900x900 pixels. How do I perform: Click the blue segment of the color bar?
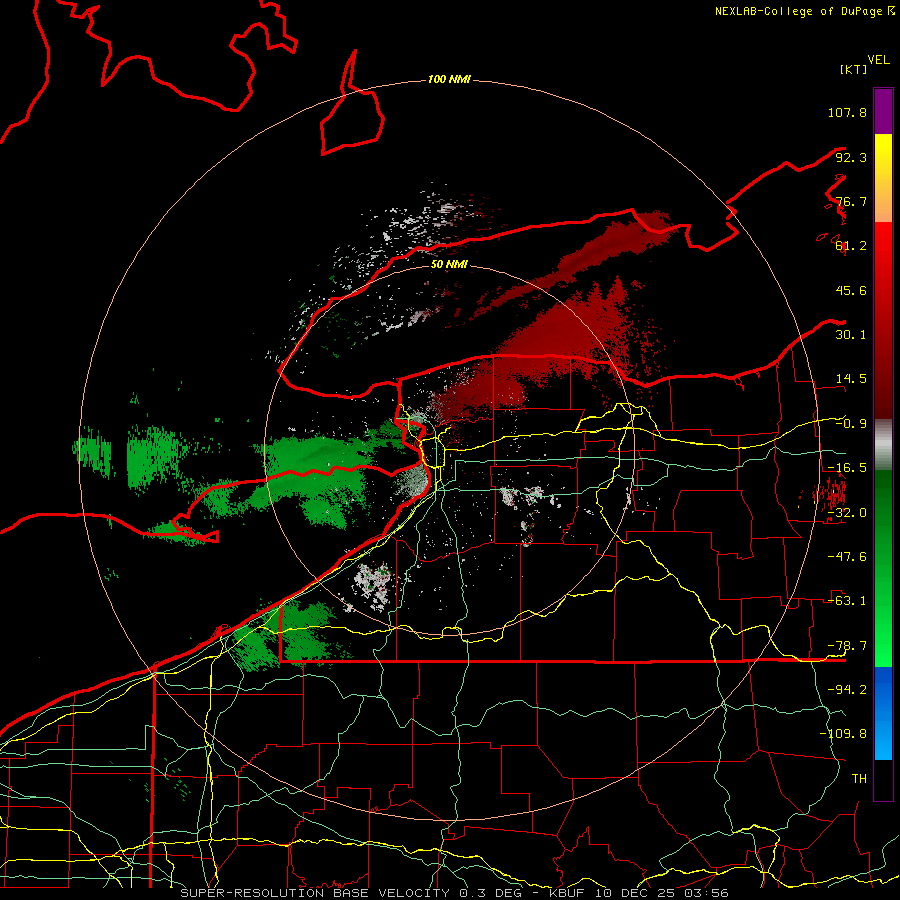click(x=883, y=713)
